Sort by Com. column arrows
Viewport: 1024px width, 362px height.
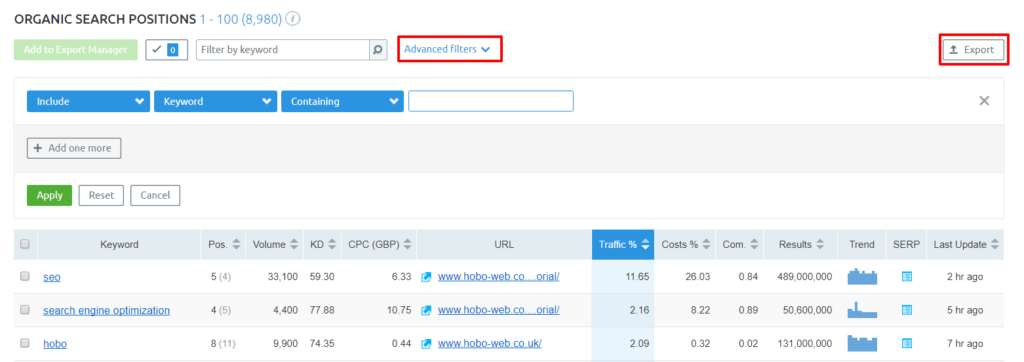[x=754, y=245]
